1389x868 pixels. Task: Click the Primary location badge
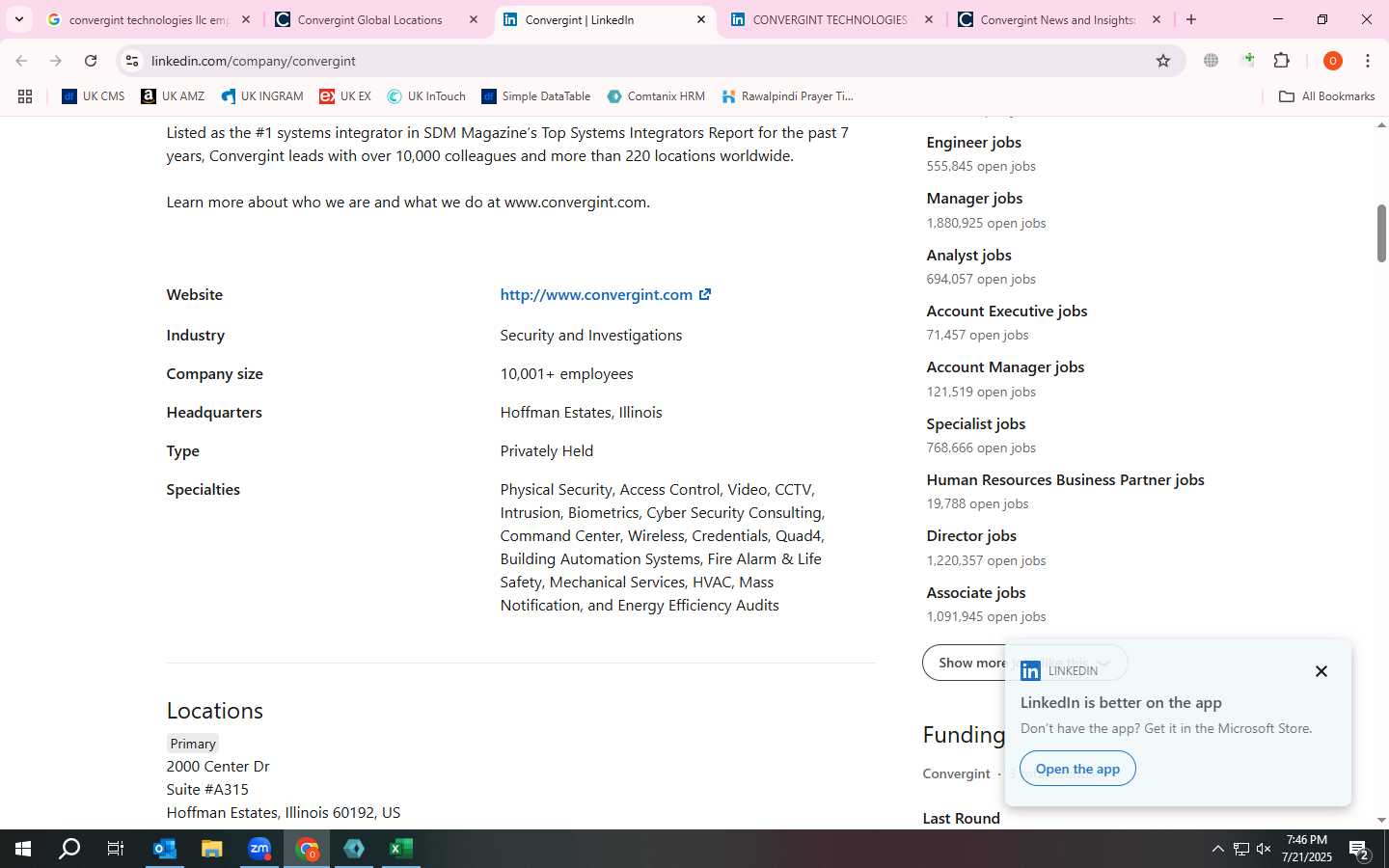click(193, 744)
